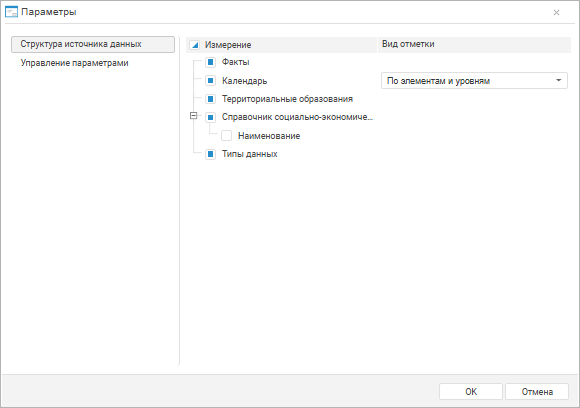Toggle the Календарь dimension checkbox
The height and width of the screenshot is (408, 580).
(210, 80)
